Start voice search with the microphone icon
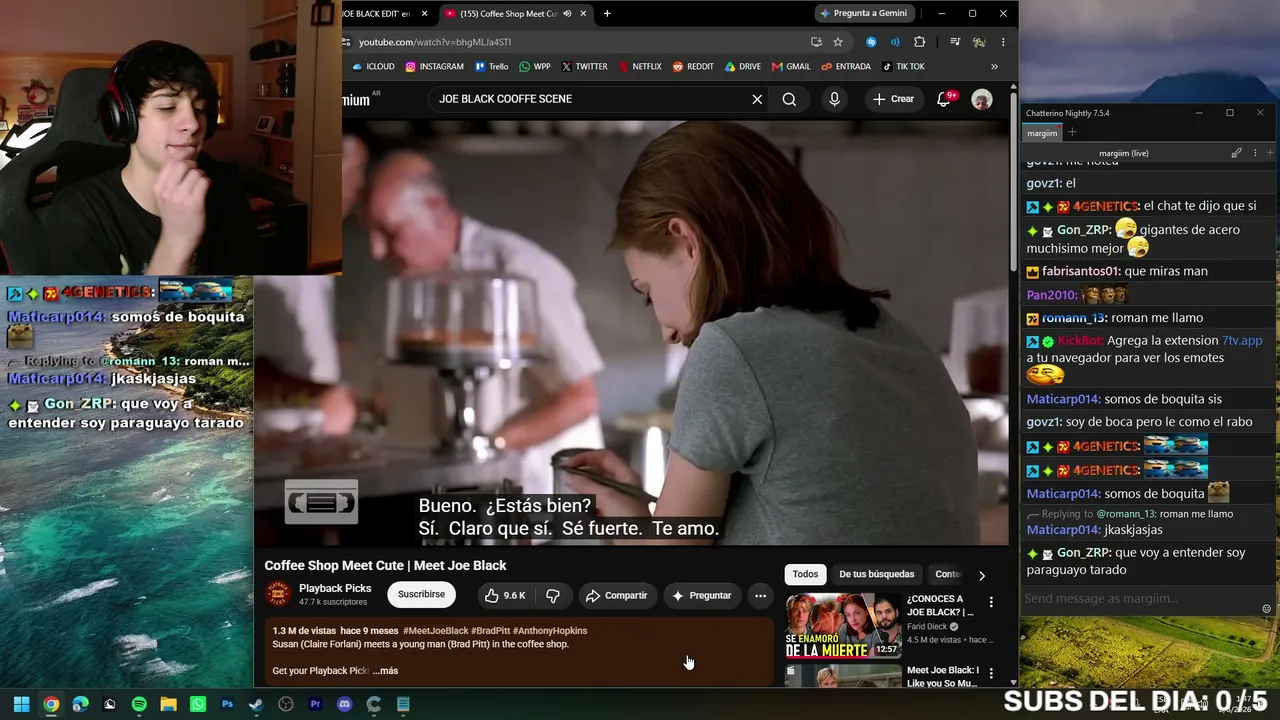This screenshot has height=720, width=1280. pyautogui.click(x=834, y=99)
